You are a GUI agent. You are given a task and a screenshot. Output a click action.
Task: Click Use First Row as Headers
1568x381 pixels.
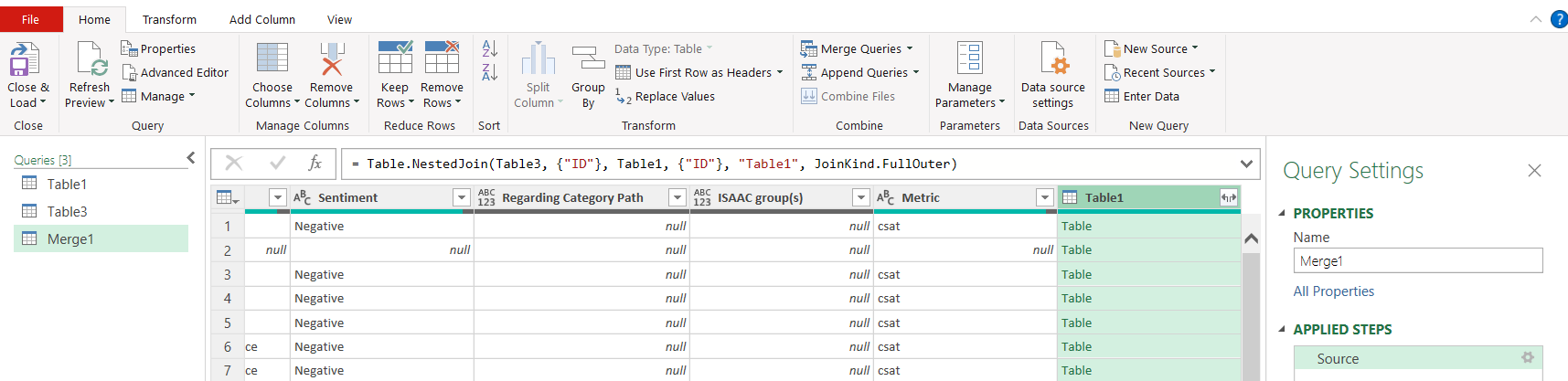[x=702, y=73]
